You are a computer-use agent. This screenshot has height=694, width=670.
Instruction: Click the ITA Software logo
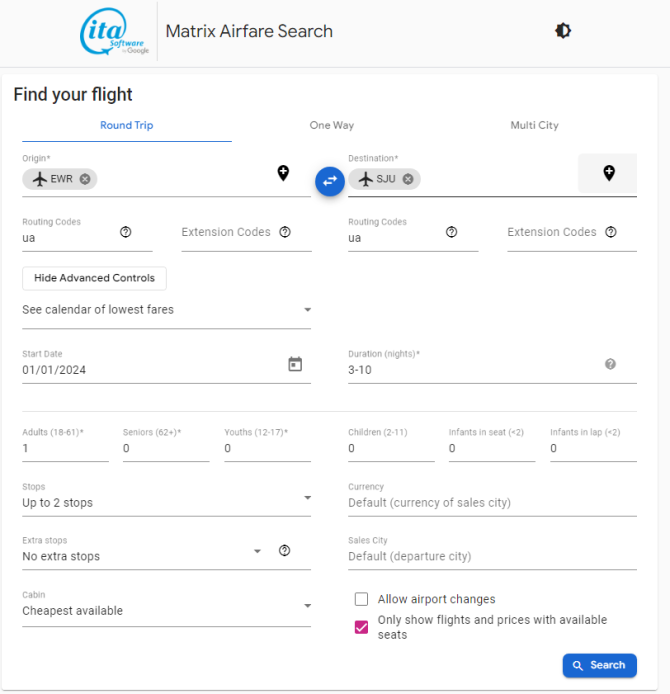pos(114,32)
